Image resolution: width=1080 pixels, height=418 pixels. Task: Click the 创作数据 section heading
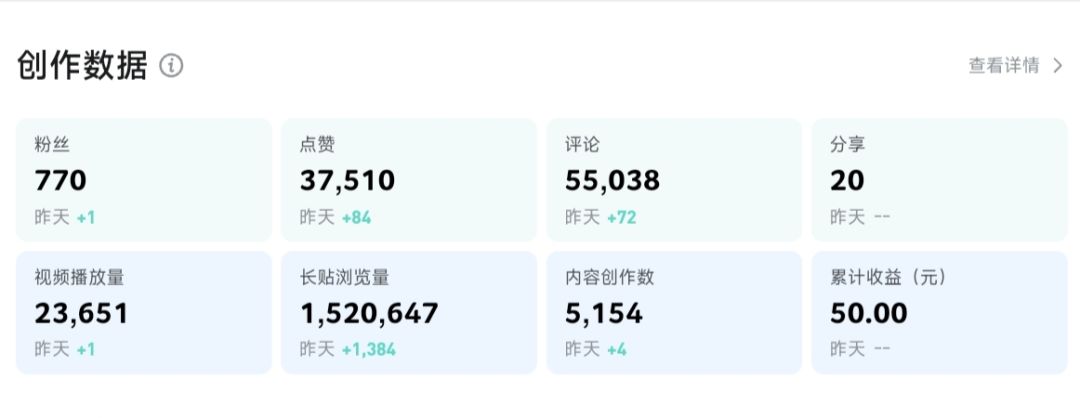click(x=82, y=66)
